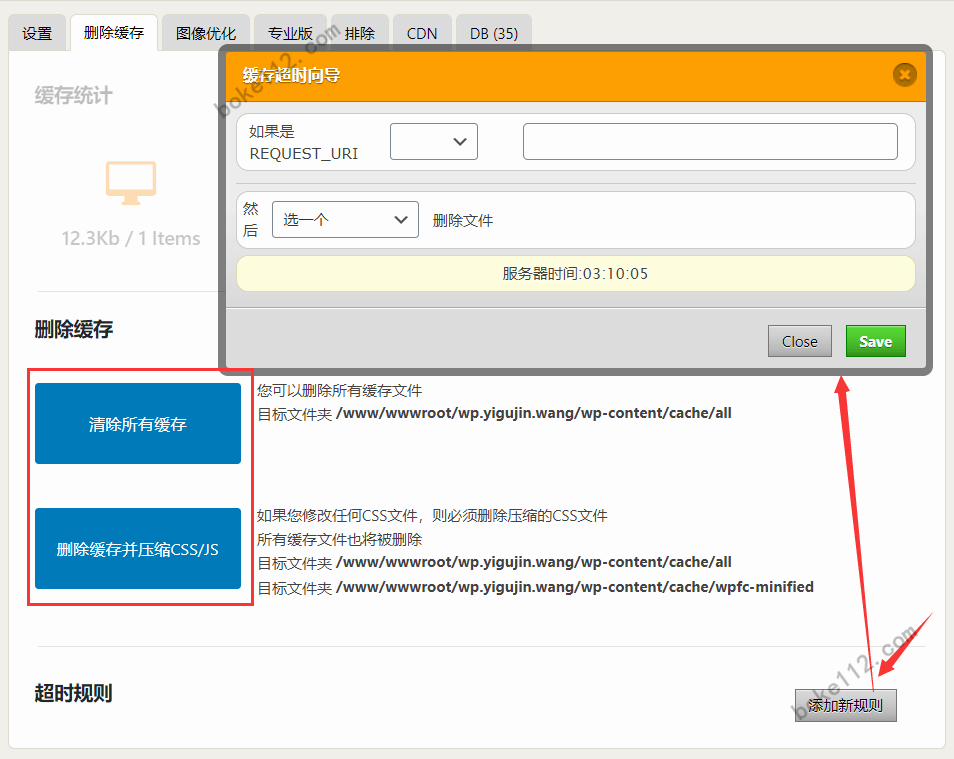954x759 pixels.
Task: Click the Close button in the wizard
Action: coord(799,341)
